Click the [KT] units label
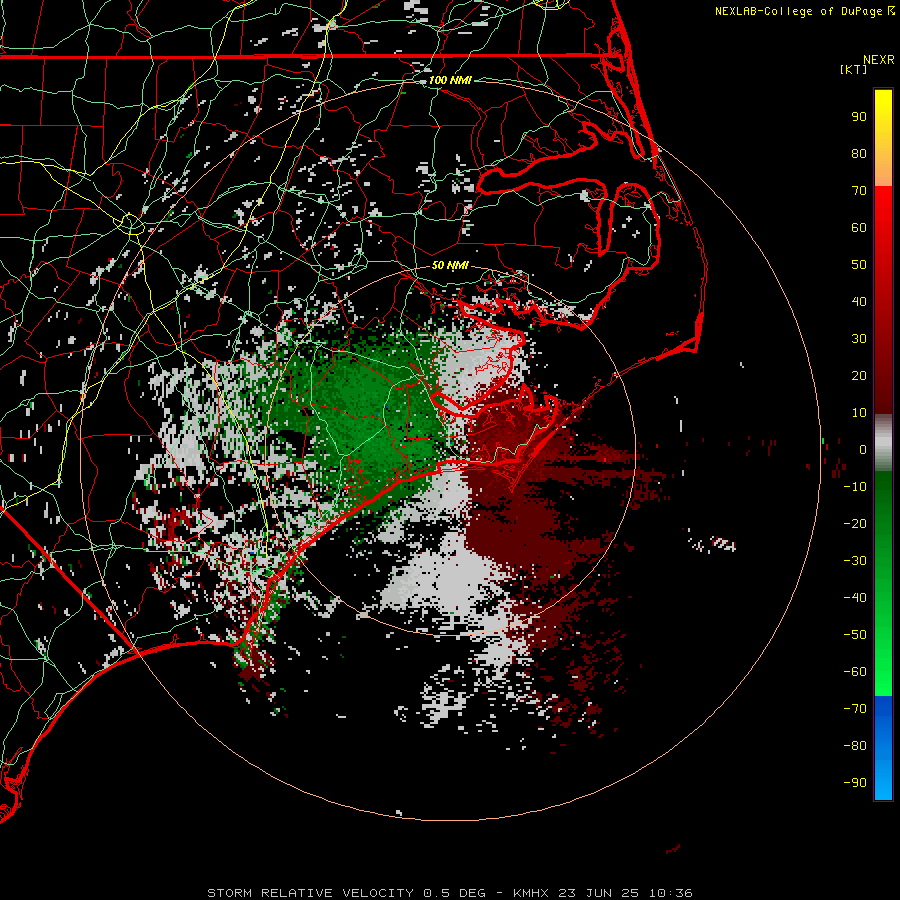Viewport: 900px width, 900px height. coord(854,69)
